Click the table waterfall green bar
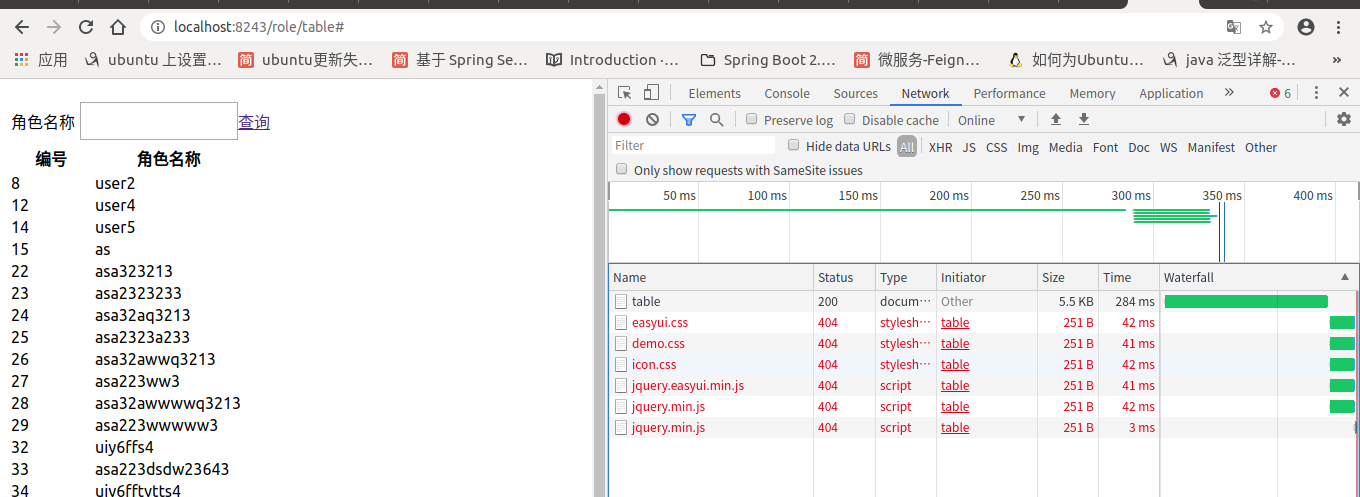Screen dimensions: 1360x497 pos(1246,301)
